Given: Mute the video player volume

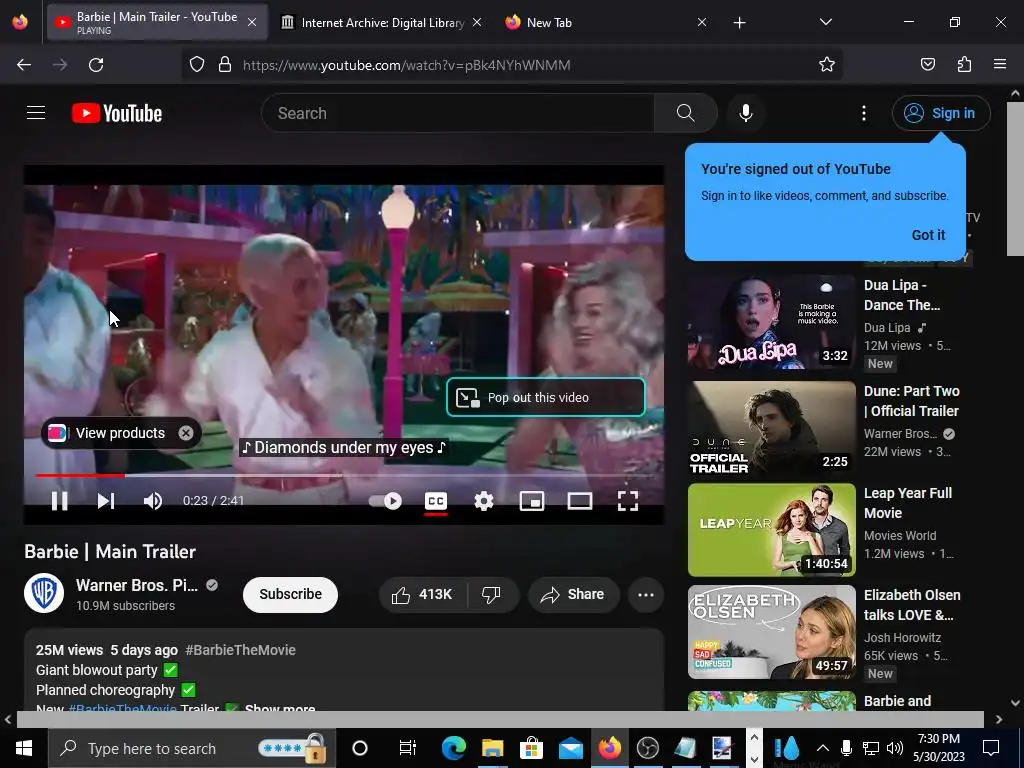Looking at the screenshot, I should (153, 501).
